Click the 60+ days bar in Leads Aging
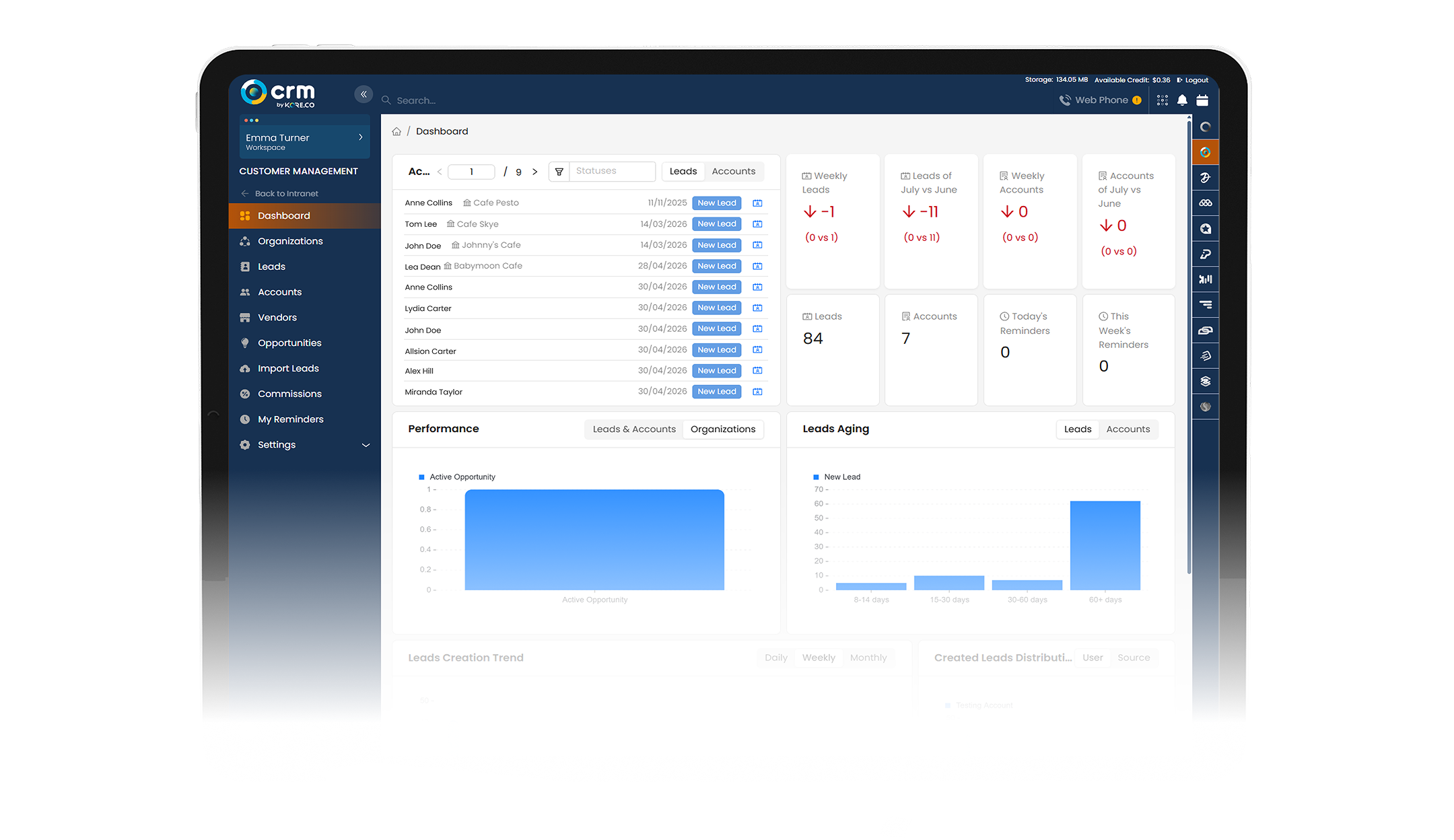 [x=1105, y=546]
